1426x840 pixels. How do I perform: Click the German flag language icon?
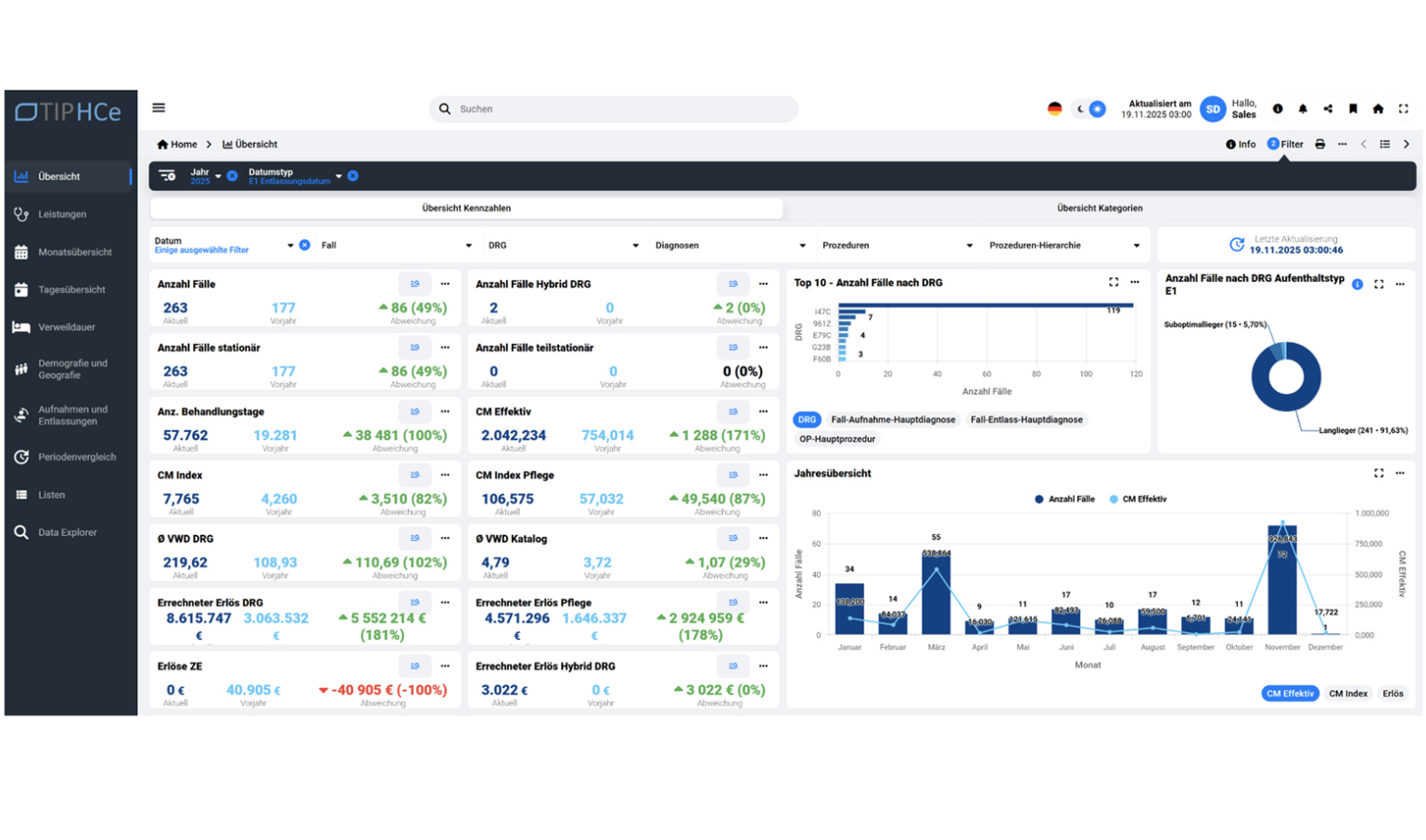click(x=1054, y=109)
